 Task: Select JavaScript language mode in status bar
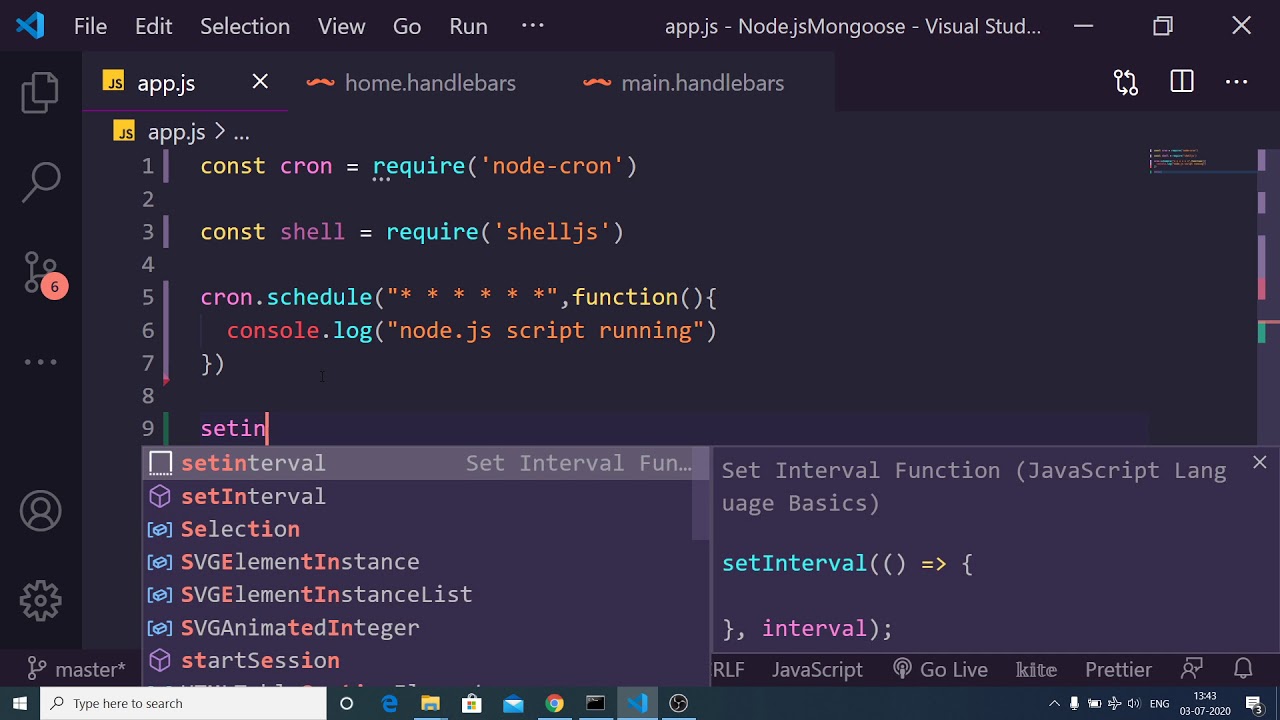click(x=817, y=669)
